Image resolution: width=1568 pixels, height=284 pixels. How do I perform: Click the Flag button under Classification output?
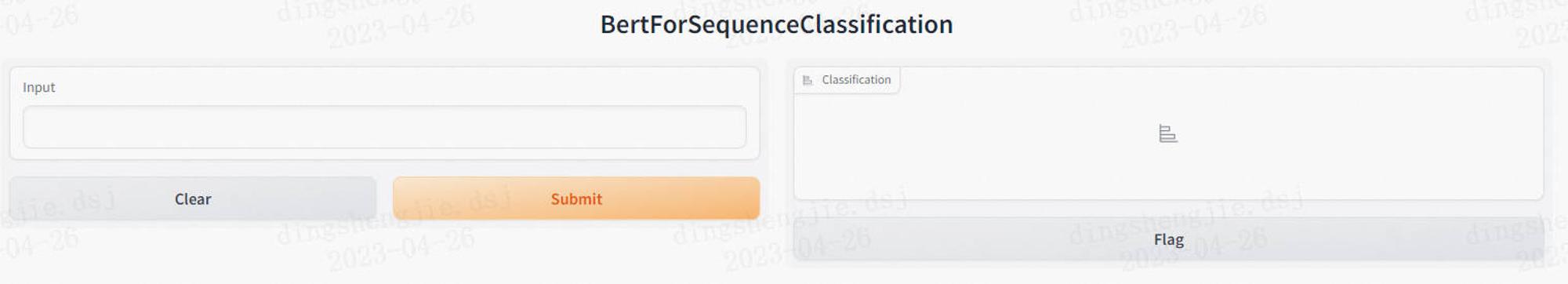(1168, 239)
